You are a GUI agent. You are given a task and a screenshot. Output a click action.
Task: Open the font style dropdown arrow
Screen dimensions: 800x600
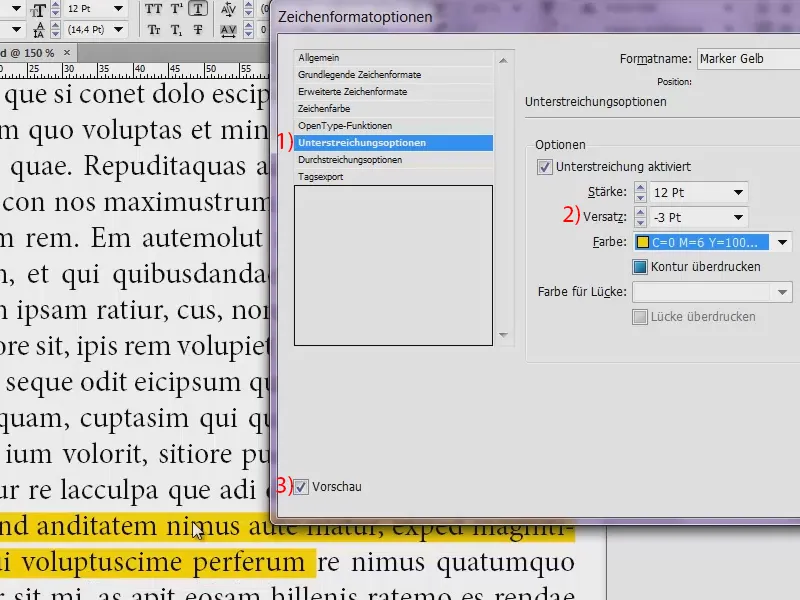16,30
